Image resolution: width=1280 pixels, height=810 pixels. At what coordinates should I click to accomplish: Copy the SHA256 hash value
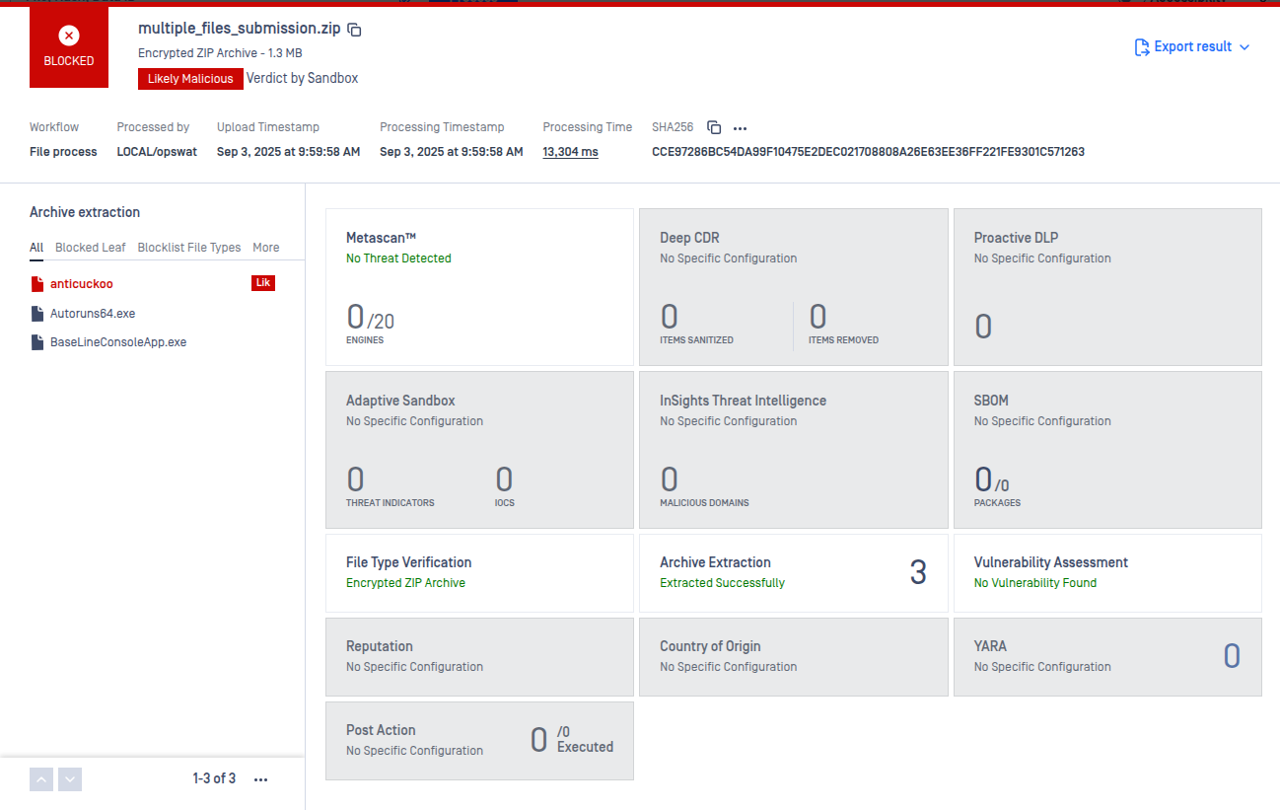714,128
